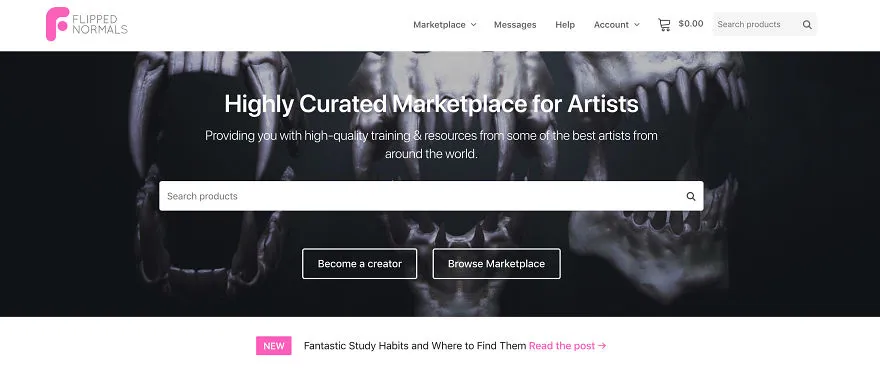
Task: Click the Become a creator button
Action: [x=359, y=264]
